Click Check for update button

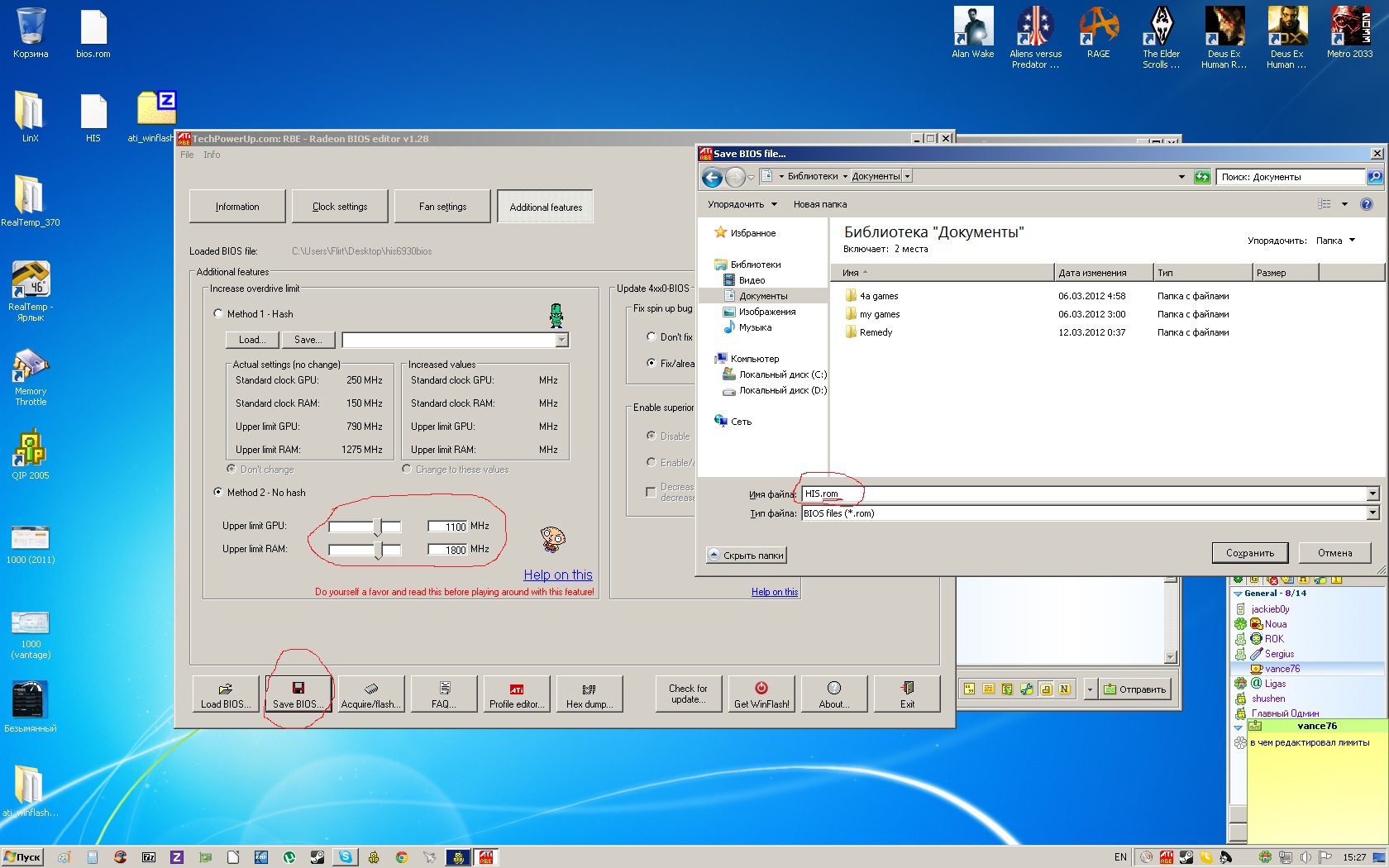[688, 694]
